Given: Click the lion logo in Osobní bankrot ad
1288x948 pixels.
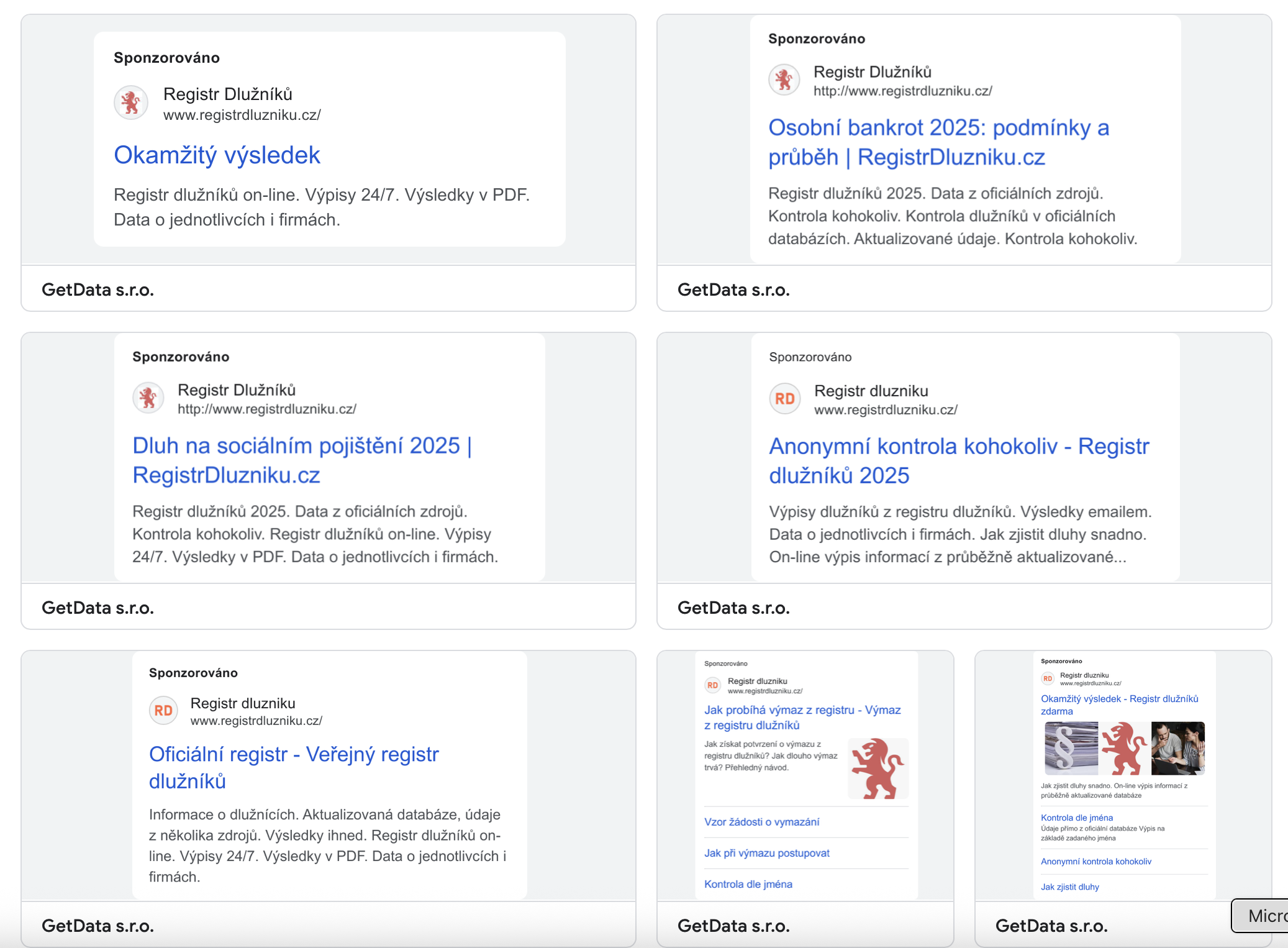Looking at the screenshot, I should 784,80.
